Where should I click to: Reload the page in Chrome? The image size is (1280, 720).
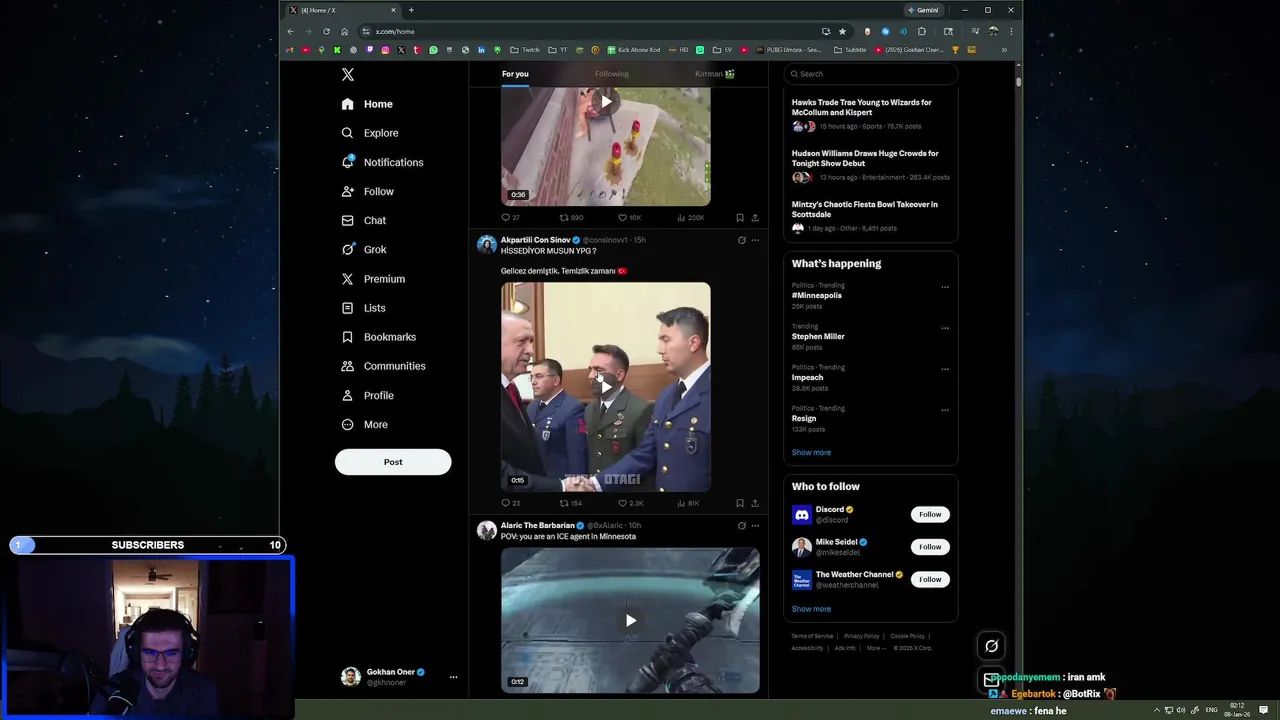click(x=326, y=31)
